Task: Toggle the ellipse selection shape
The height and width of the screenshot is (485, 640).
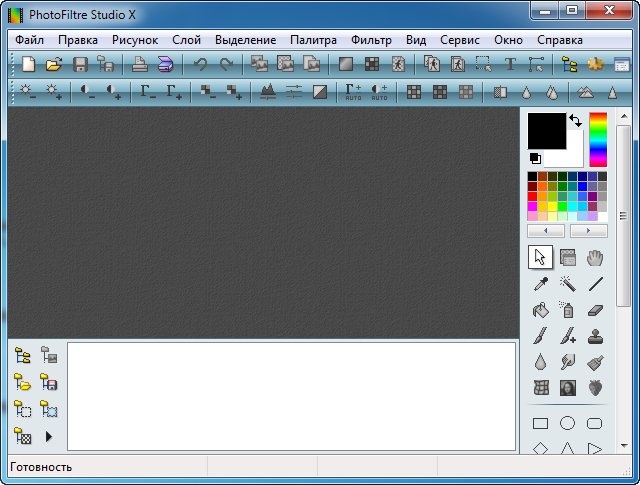Action: [567, 423]
